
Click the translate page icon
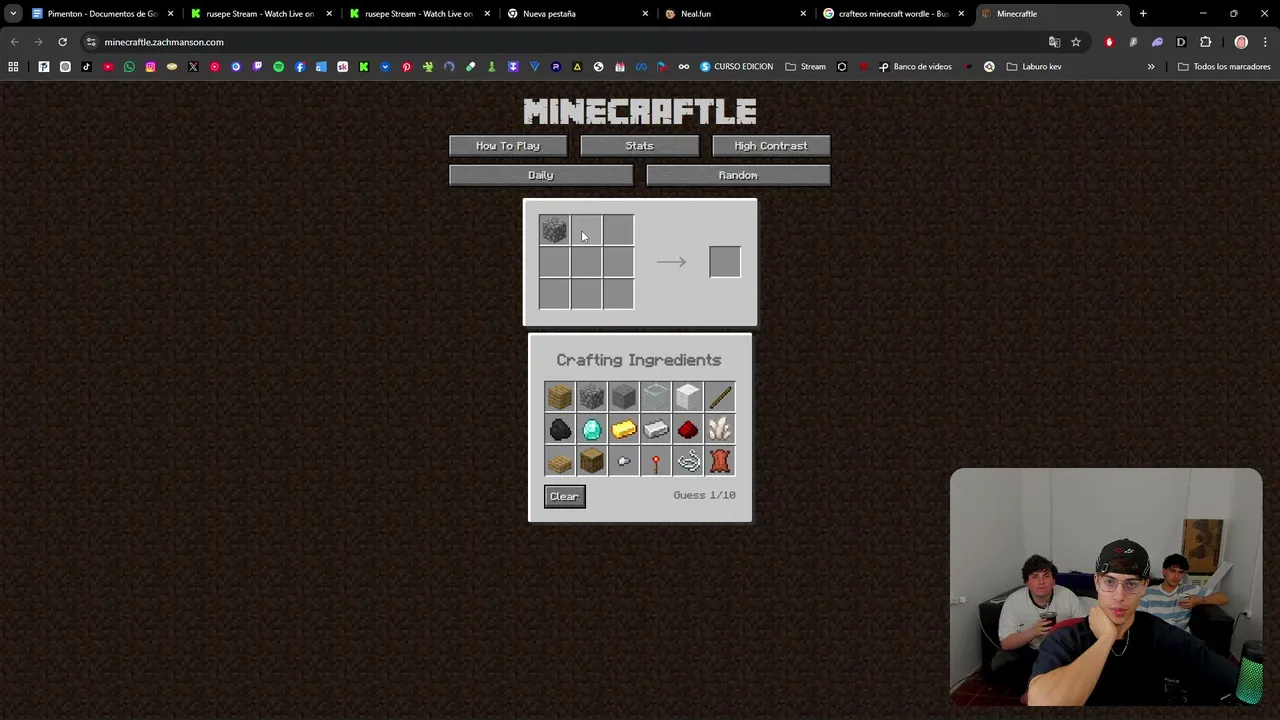pyautogui.click(x=1054, y=42)
